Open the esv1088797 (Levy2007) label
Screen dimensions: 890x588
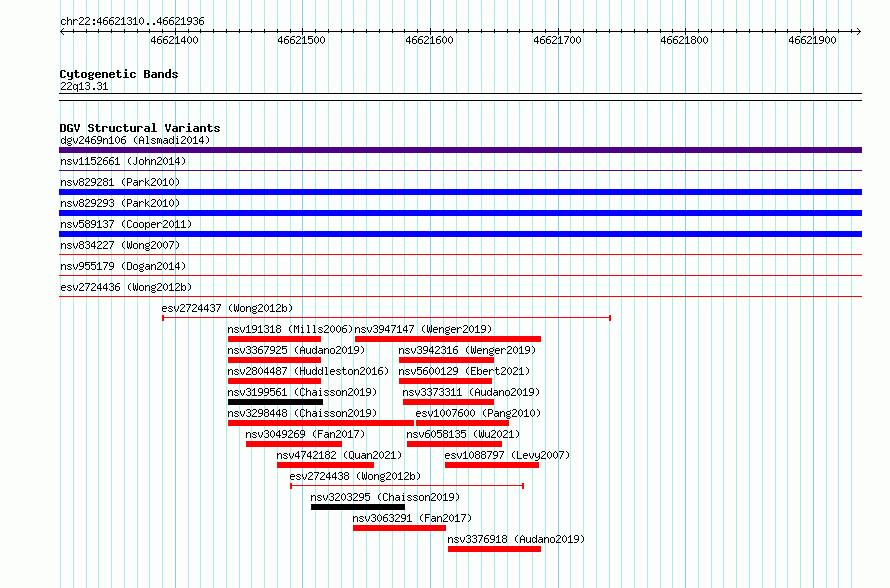[x=507, y=455]
